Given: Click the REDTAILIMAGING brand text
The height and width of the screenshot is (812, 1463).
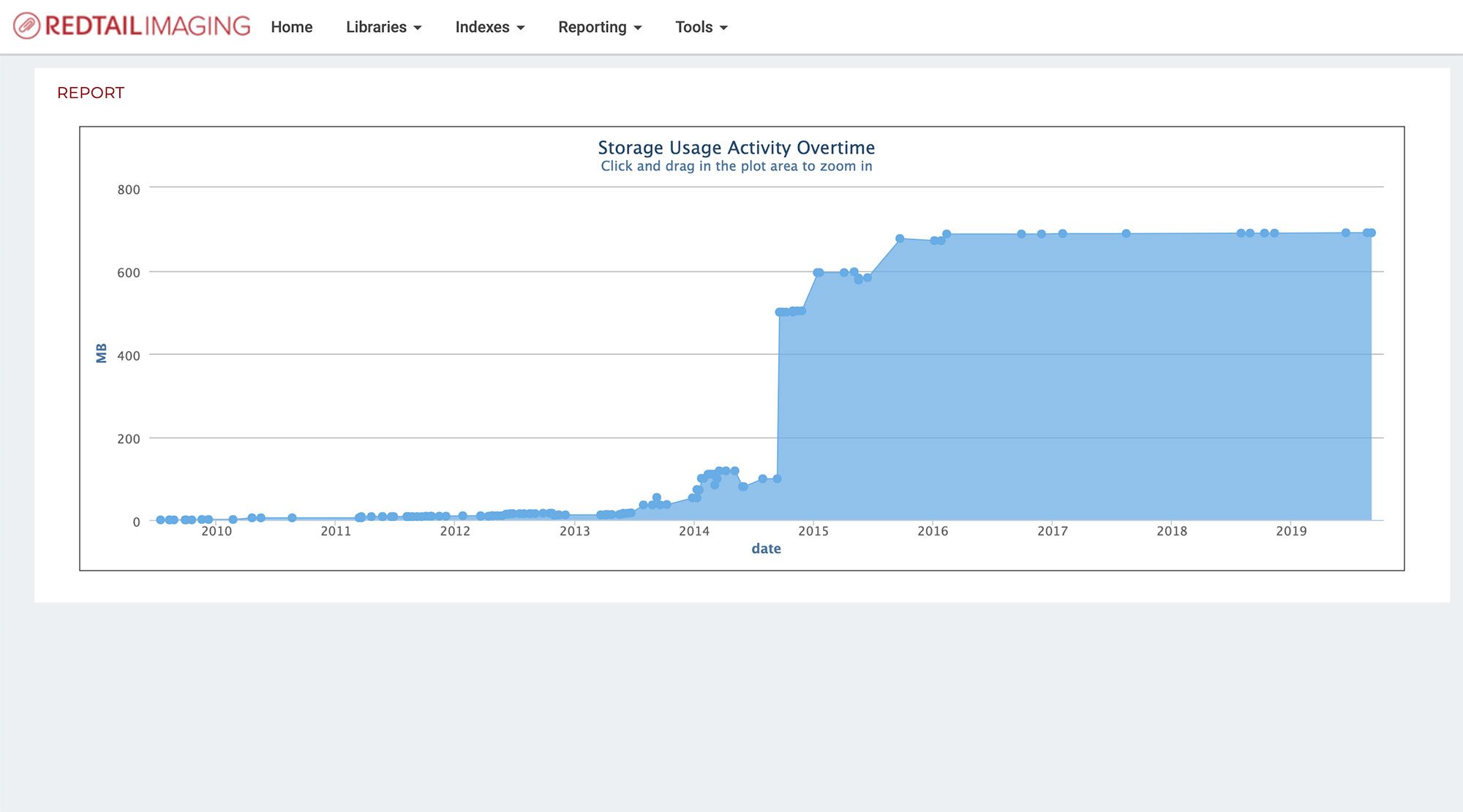Looking at the screenshot, I should pyautogui.click(x=148, y=26).
